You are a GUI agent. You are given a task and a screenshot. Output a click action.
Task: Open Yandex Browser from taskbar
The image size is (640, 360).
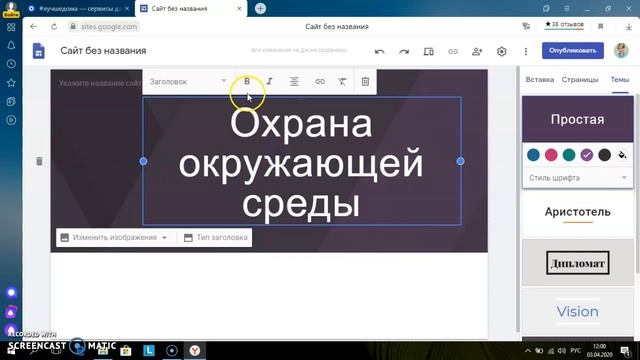[195, 350]
